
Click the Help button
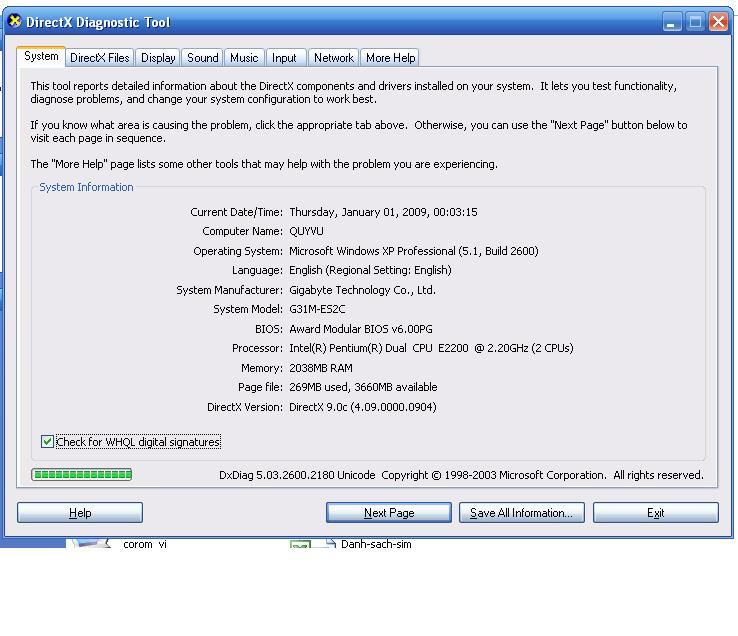(x=80, y=513)
